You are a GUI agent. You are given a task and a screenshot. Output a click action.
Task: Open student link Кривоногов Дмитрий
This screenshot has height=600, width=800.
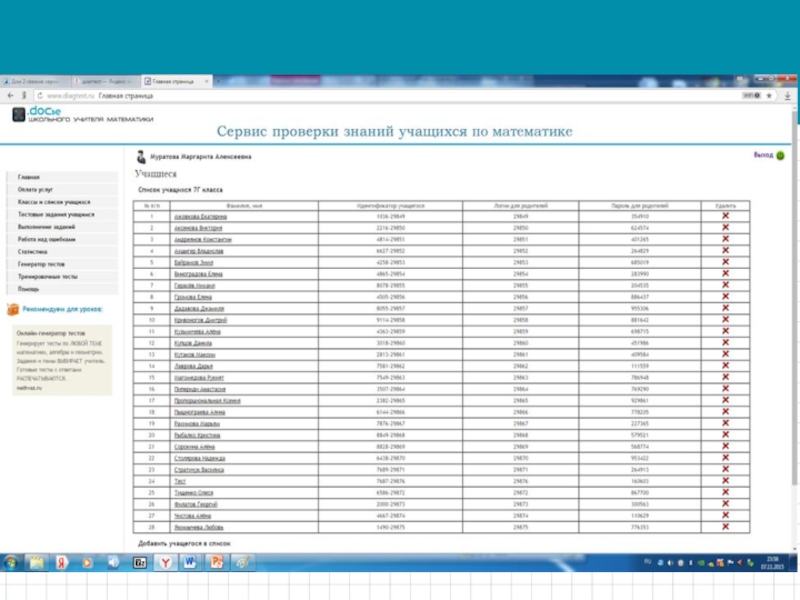(x=201, y=320)
